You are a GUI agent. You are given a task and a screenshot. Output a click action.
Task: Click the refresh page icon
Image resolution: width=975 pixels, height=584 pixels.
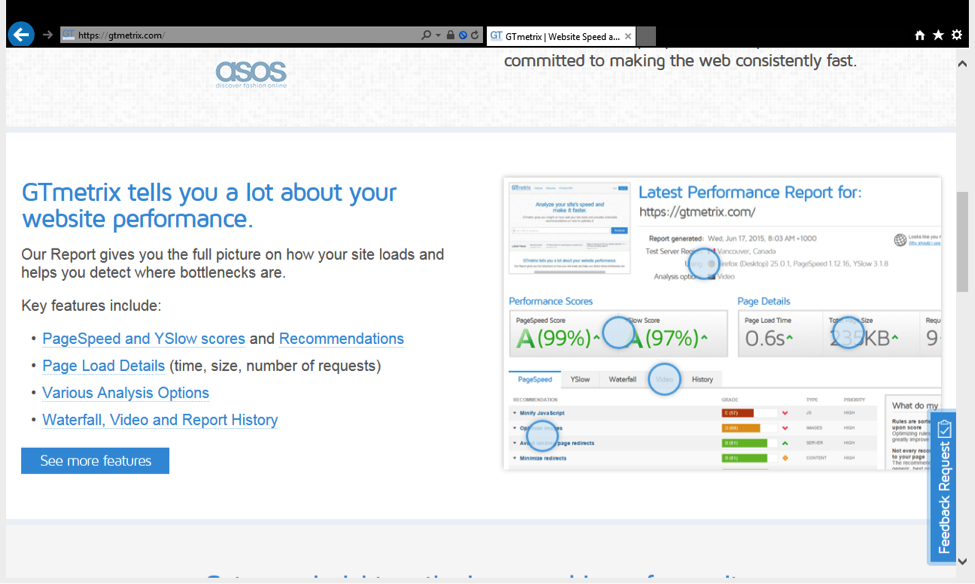[x=475, y=35]
